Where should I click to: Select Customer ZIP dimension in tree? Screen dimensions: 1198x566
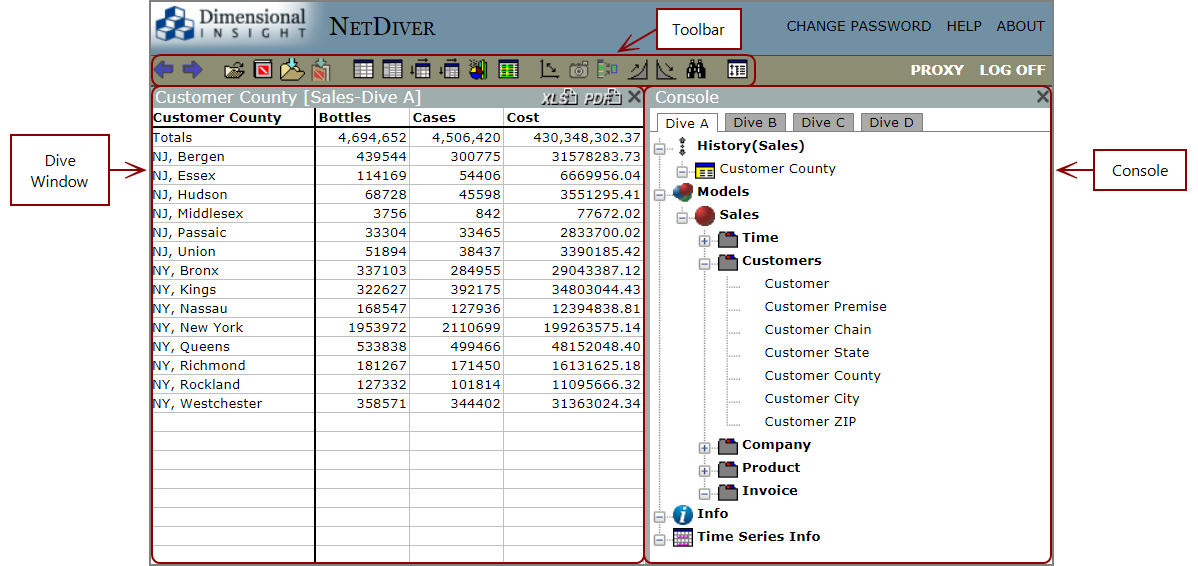coord(810,422)
